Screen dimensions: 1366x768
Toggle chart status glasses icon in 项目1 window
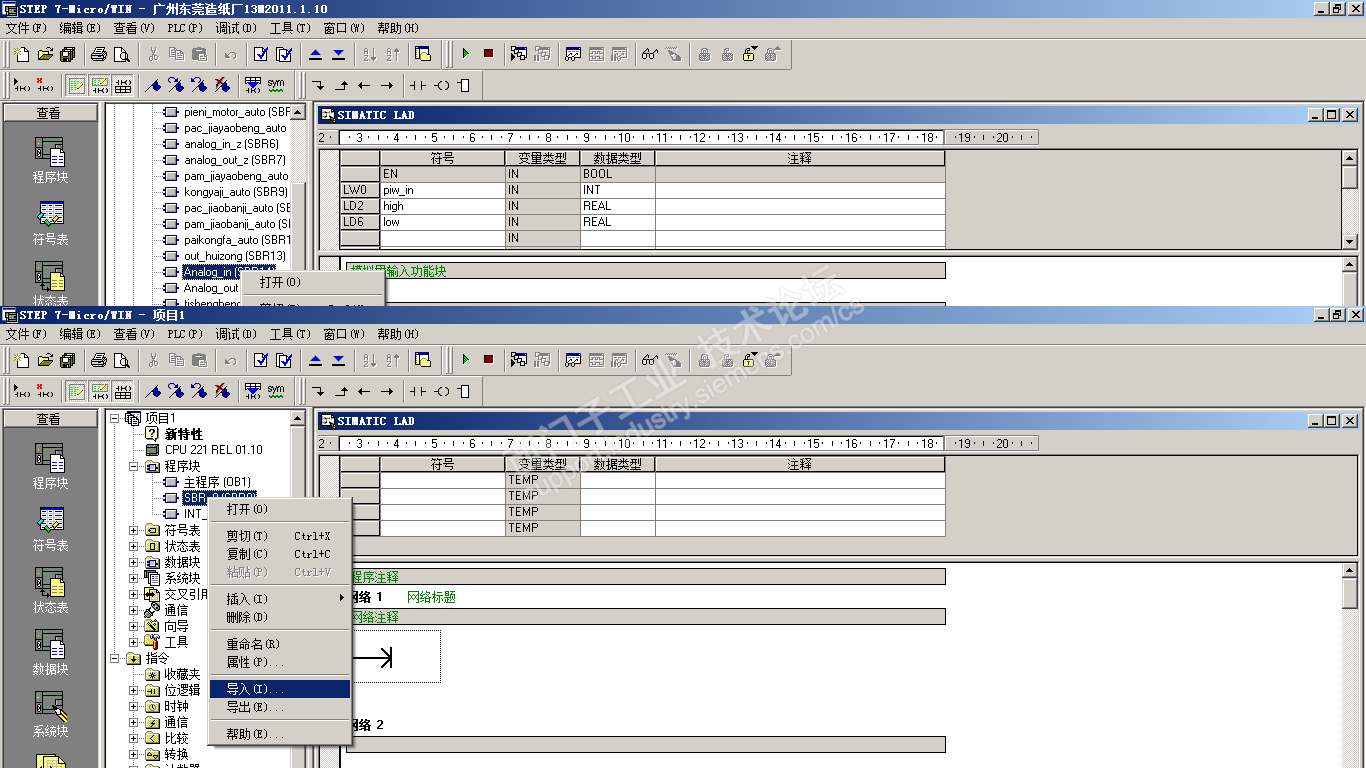click(650, 360)
